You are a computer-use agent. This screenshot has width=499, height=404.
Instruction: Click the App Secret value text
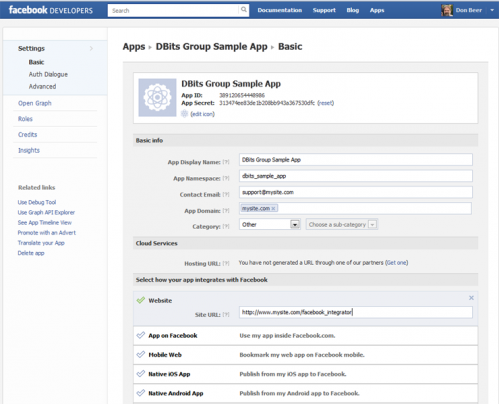tap(267, 103)
